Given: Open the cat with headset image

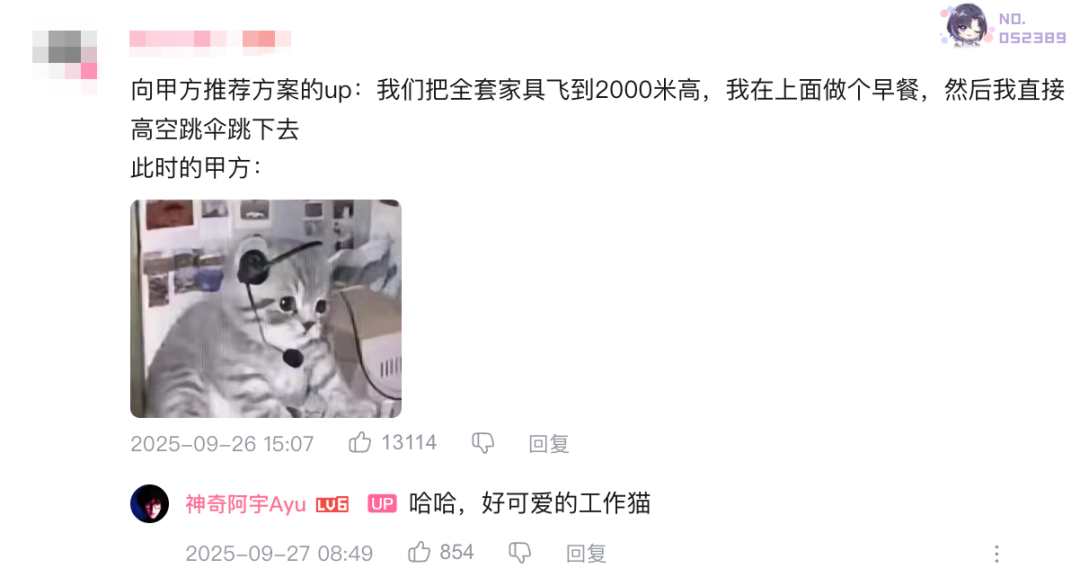Looking at the screenshot, I should (x=266, y=308).
